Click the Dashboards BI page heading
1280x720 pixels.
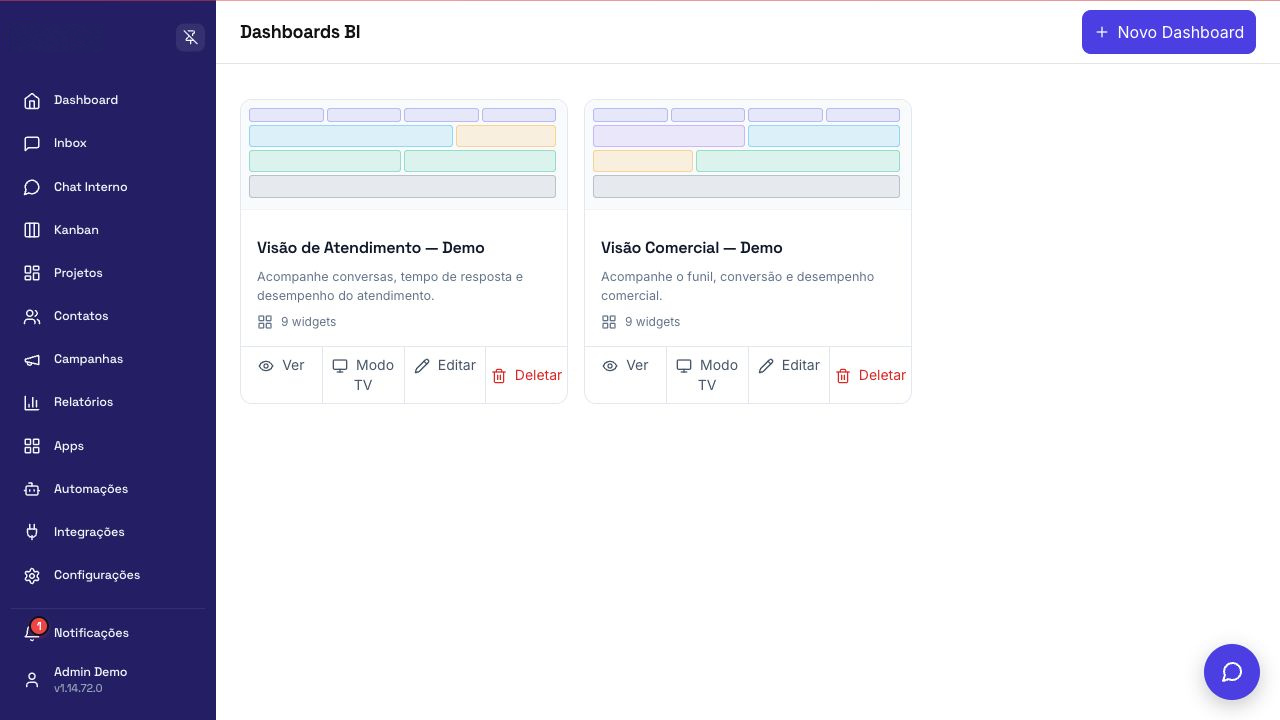click(x=300, y=32)
